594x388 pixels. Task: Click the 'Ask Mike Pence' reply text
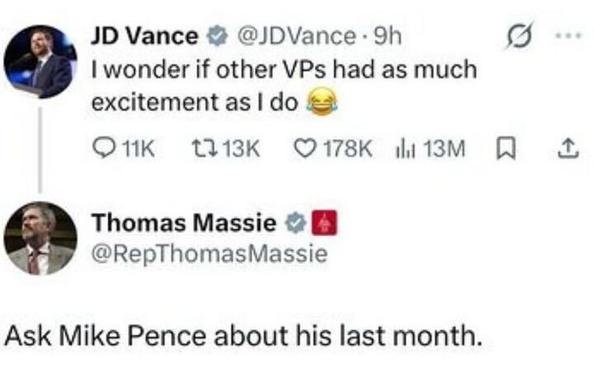243,336
